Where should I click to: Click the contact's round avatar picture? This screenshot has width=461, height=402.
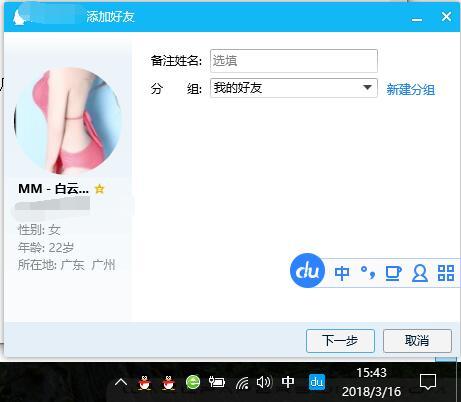tap(68, 121)
